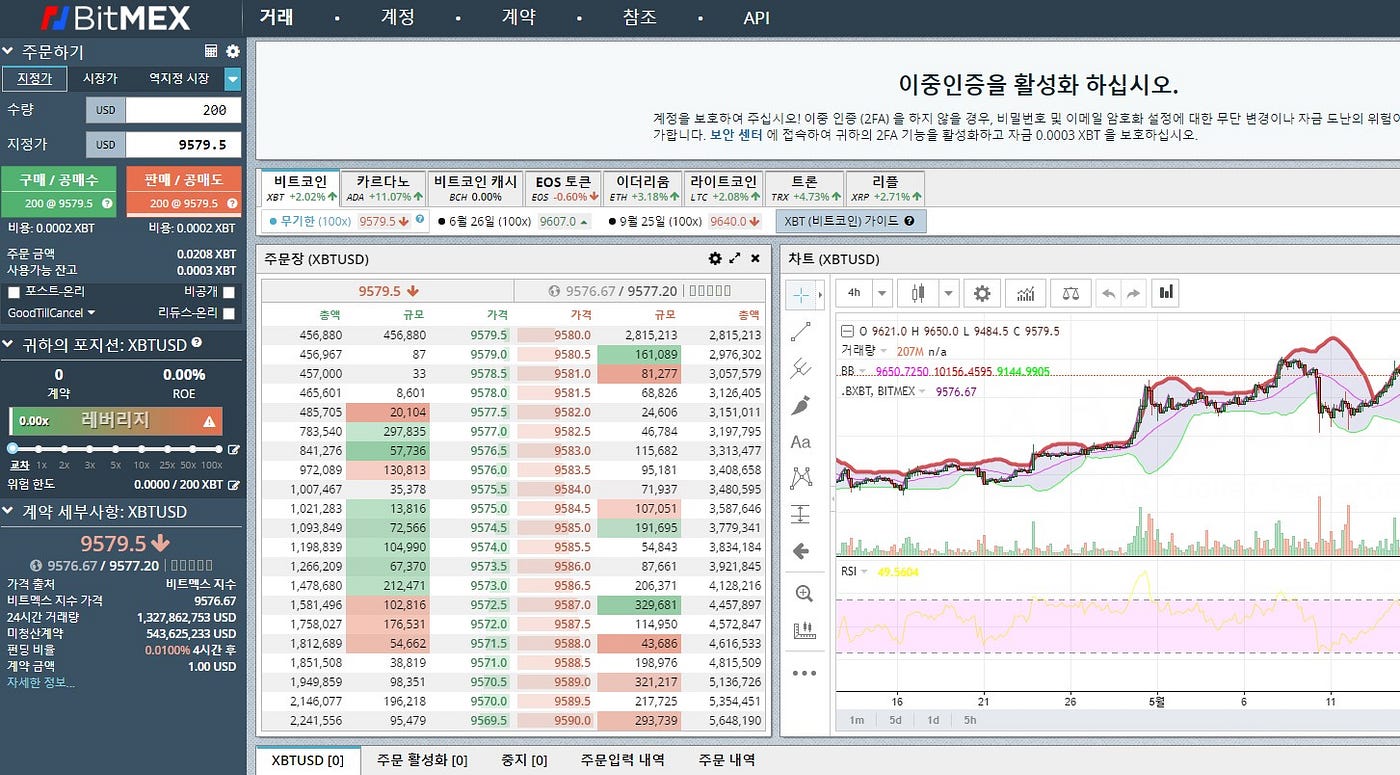Select the brush drawing tool
Screen dimensions: 1400x775
click(x=800, y=405)
